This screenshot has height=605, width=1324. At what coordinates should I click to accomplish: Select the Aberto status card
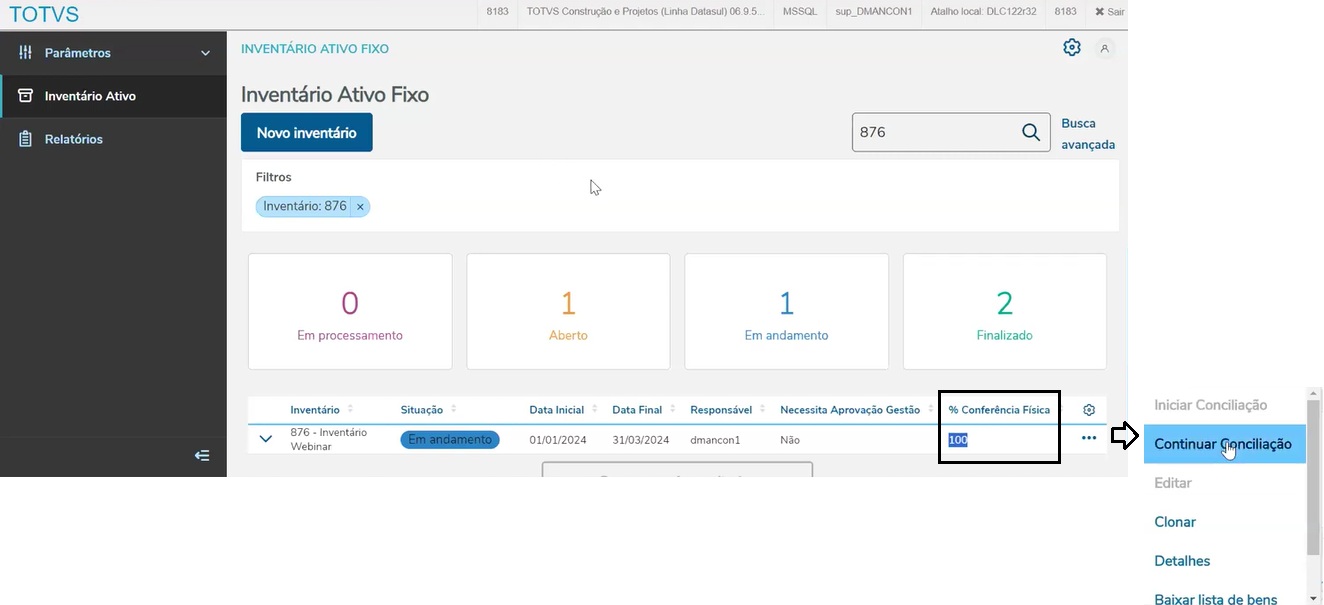[568, 311]
